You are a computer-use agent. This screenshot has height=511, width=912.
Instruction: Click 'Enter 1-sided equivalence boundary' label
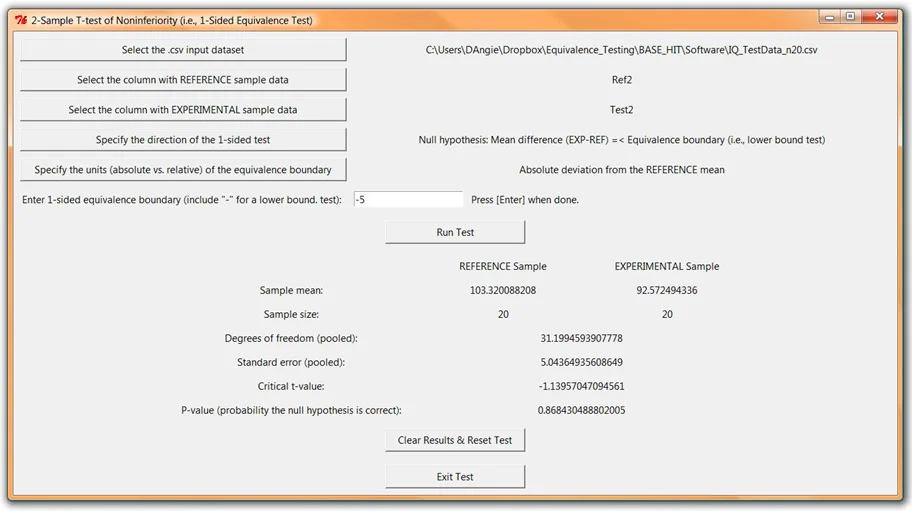pos(181,199)
